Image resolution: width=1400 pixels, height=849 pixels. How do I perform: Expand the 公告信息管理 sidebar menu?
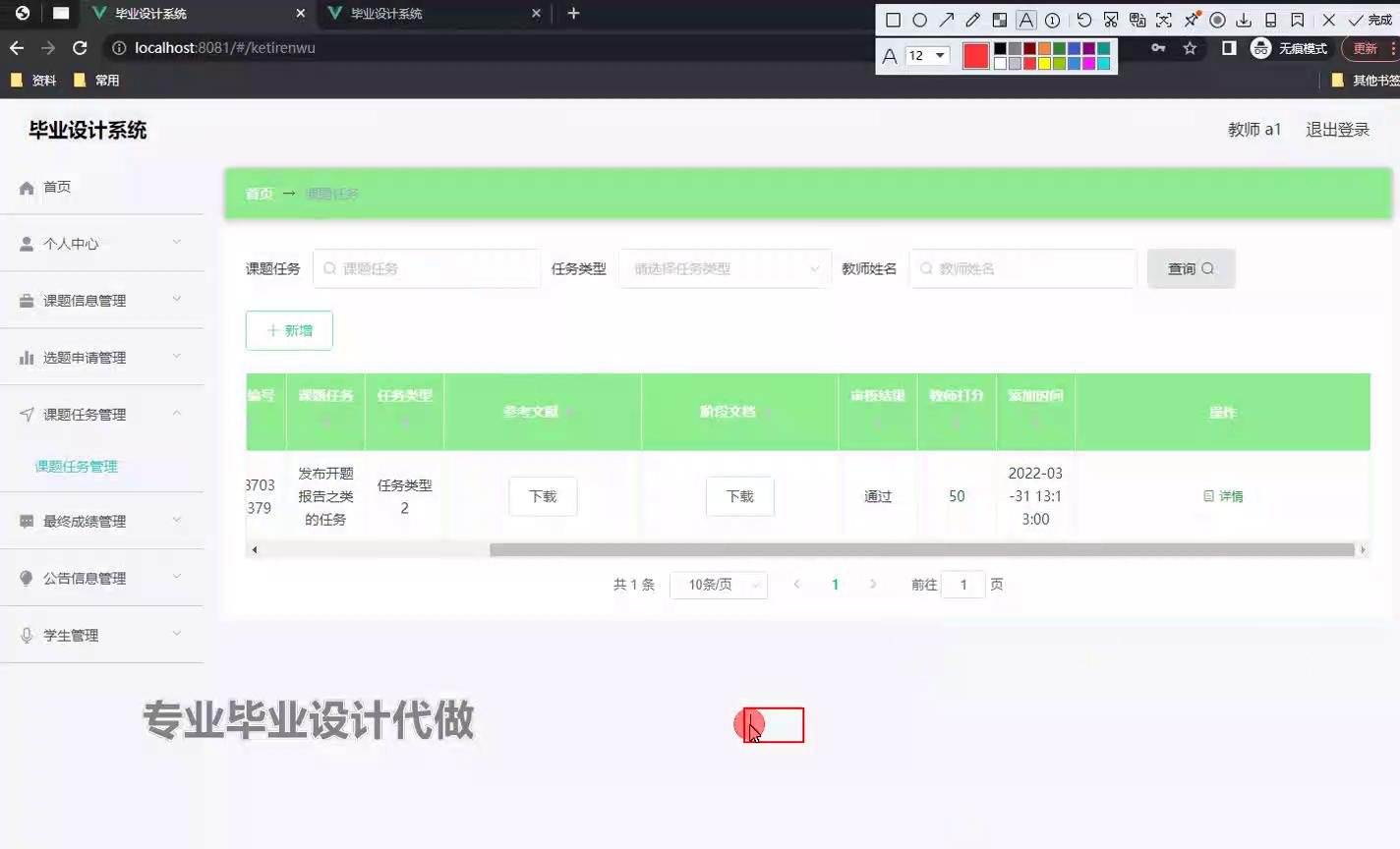tap(101, 578)
